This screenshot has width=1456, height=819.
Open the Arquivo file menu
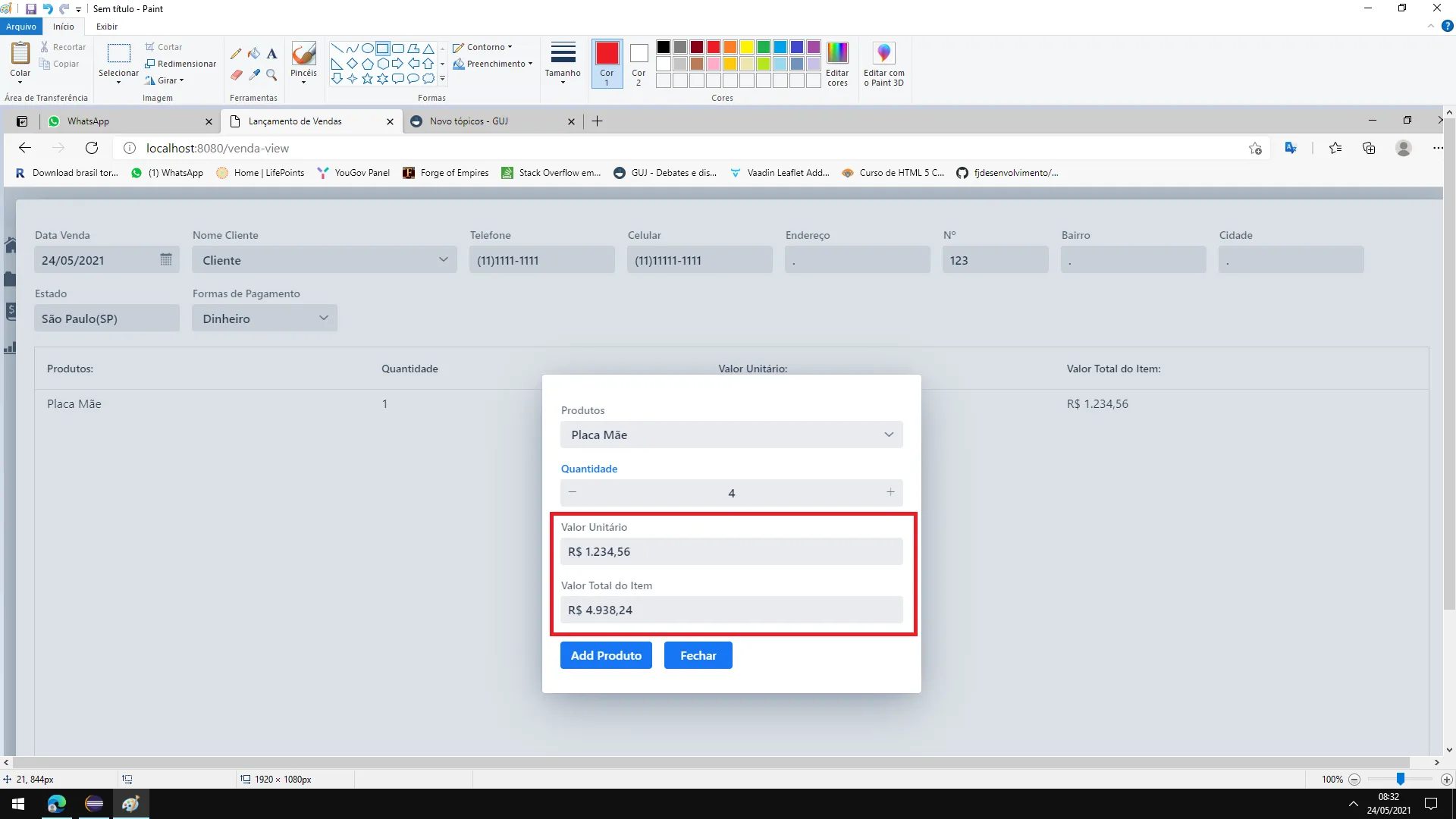[x=21, y=27]
